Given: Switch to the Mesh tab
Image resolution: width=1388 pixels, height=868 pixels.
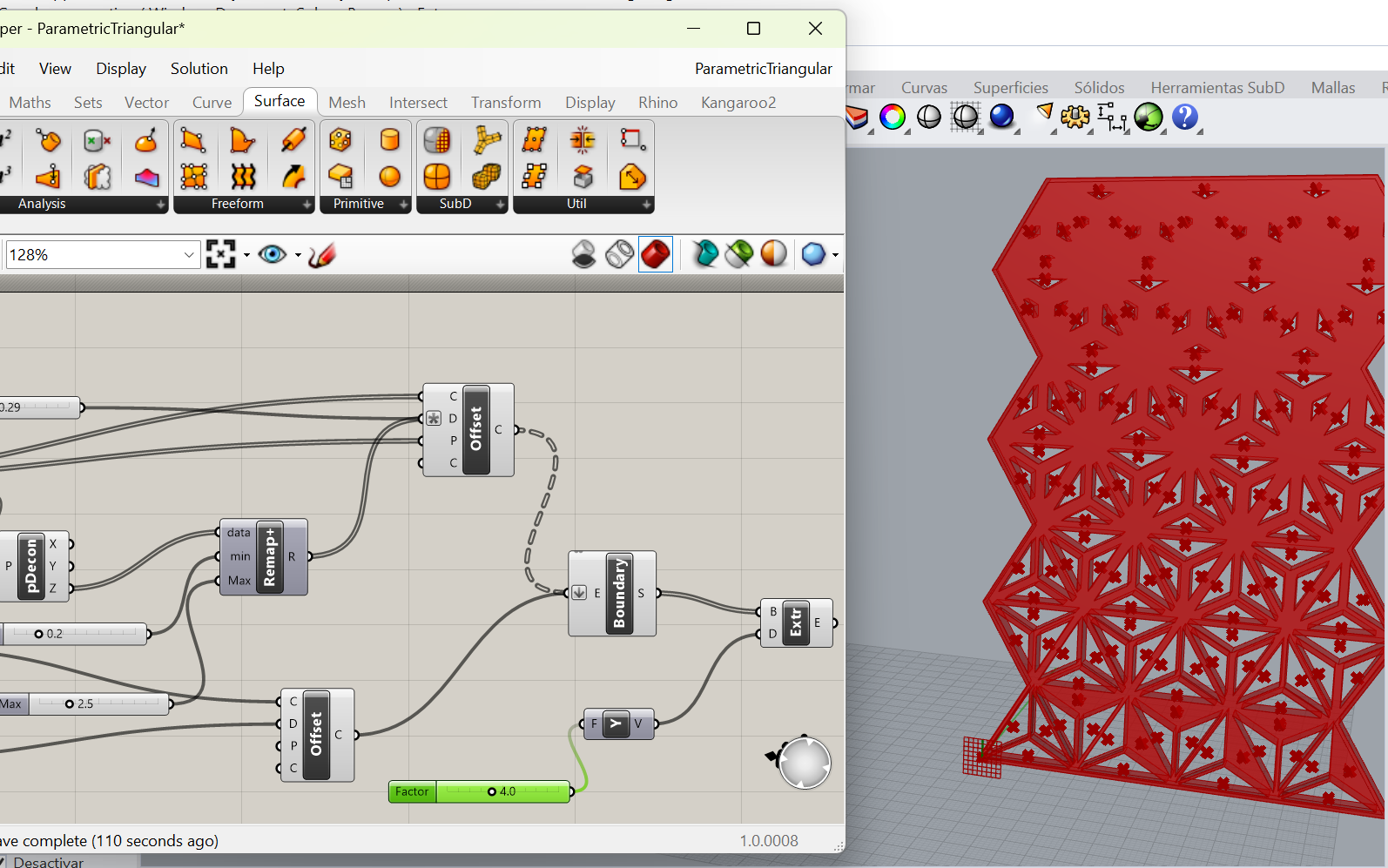Looking at the screenshot, I should coord(347,103).
